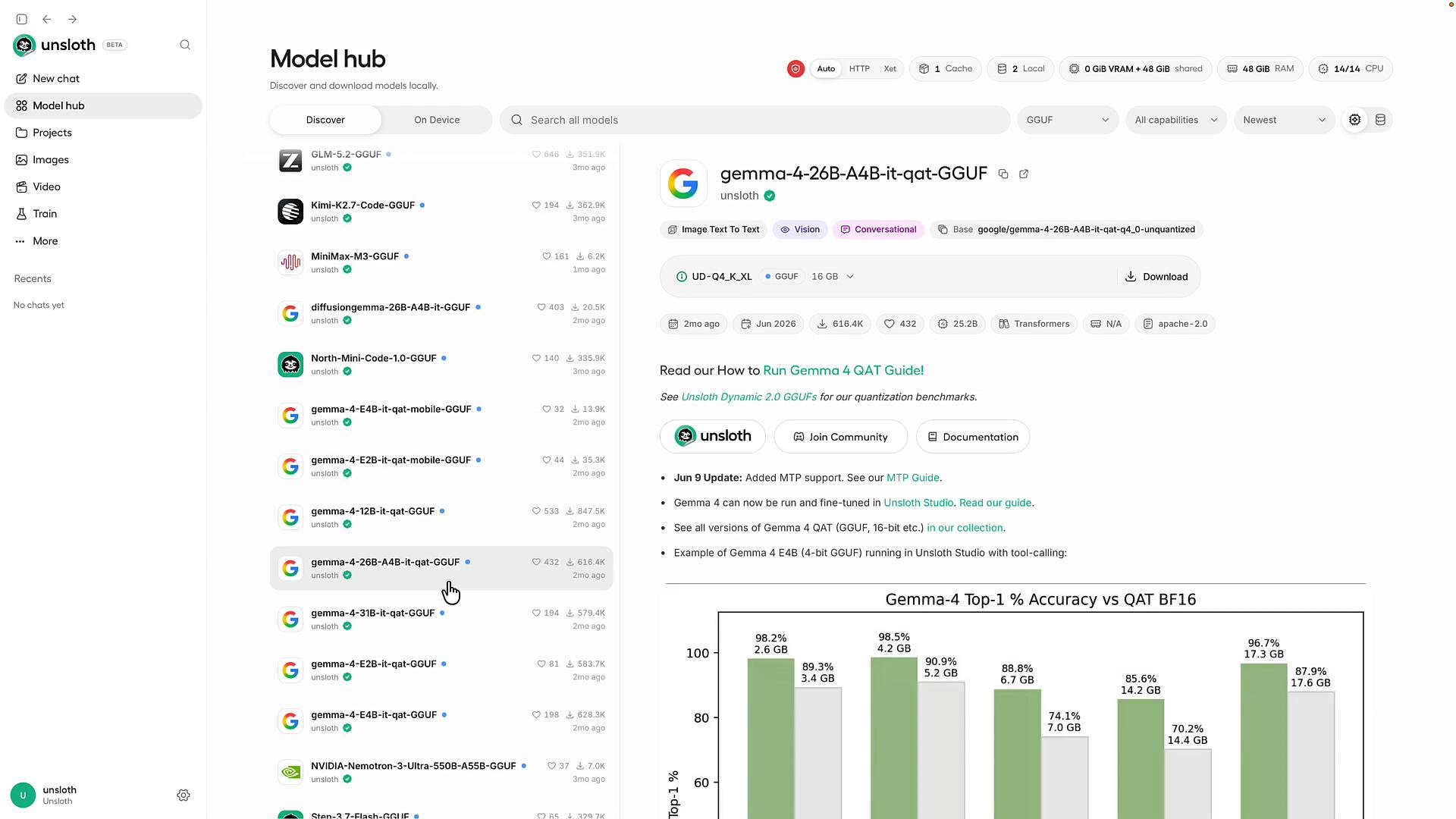1456x819 pixels.
Task: Click the info icon beside UD-Q4_K_XL
Action: [x=681, y=277]
